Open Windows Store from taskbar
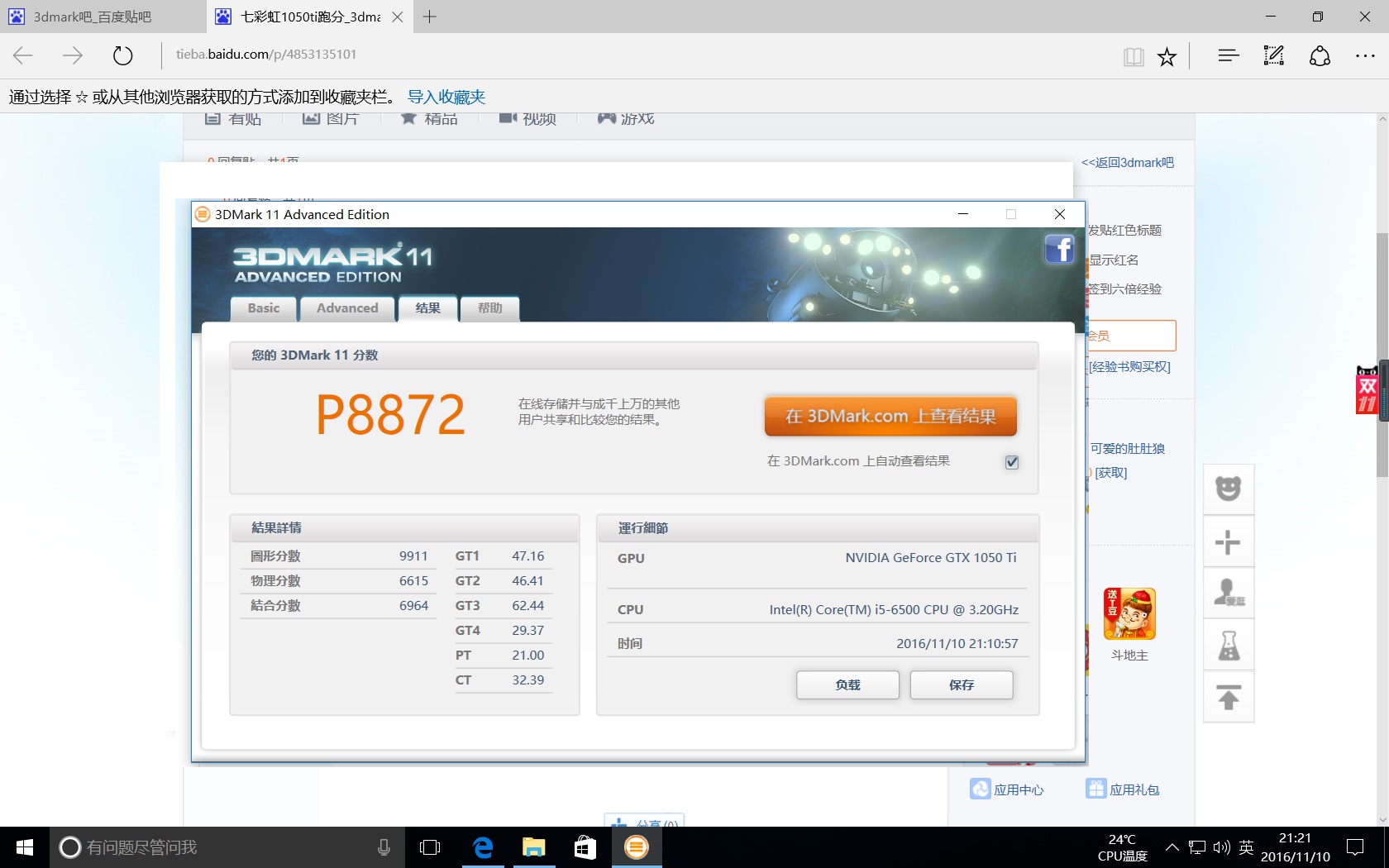 585,847
